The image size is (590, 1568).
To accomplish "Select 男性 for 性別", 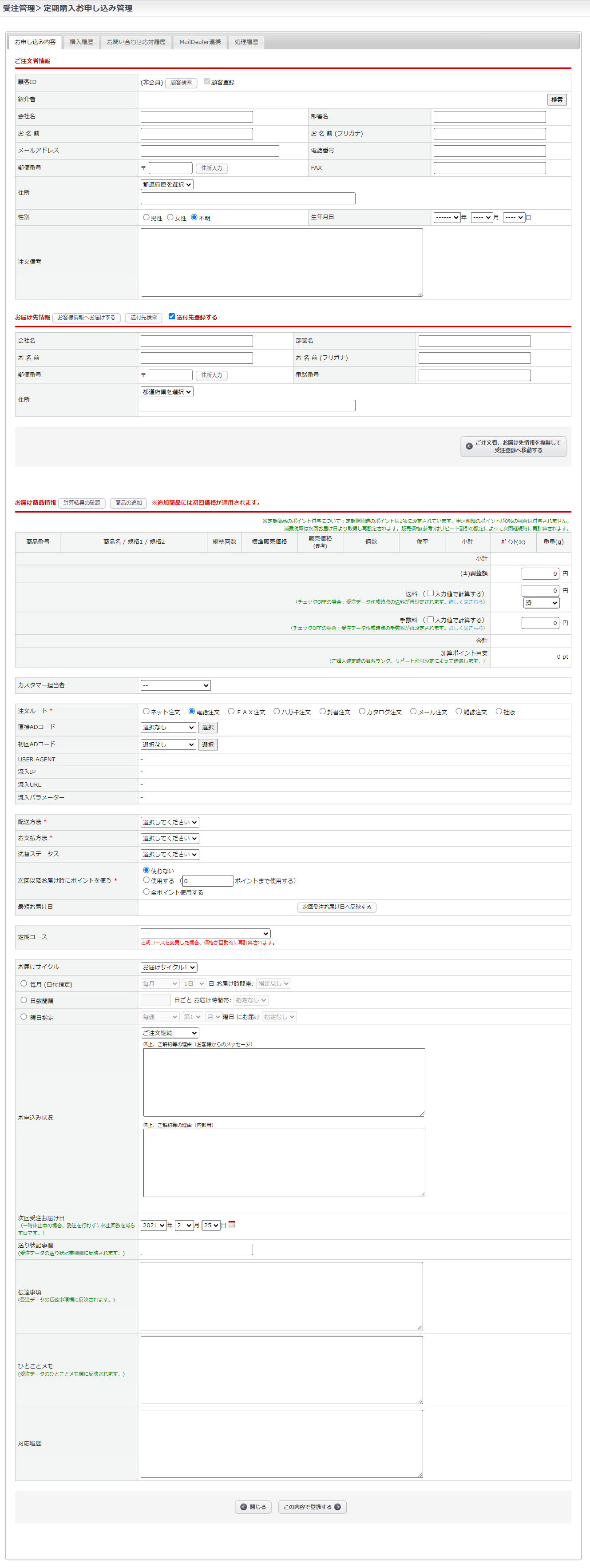I will click(146, 217).
